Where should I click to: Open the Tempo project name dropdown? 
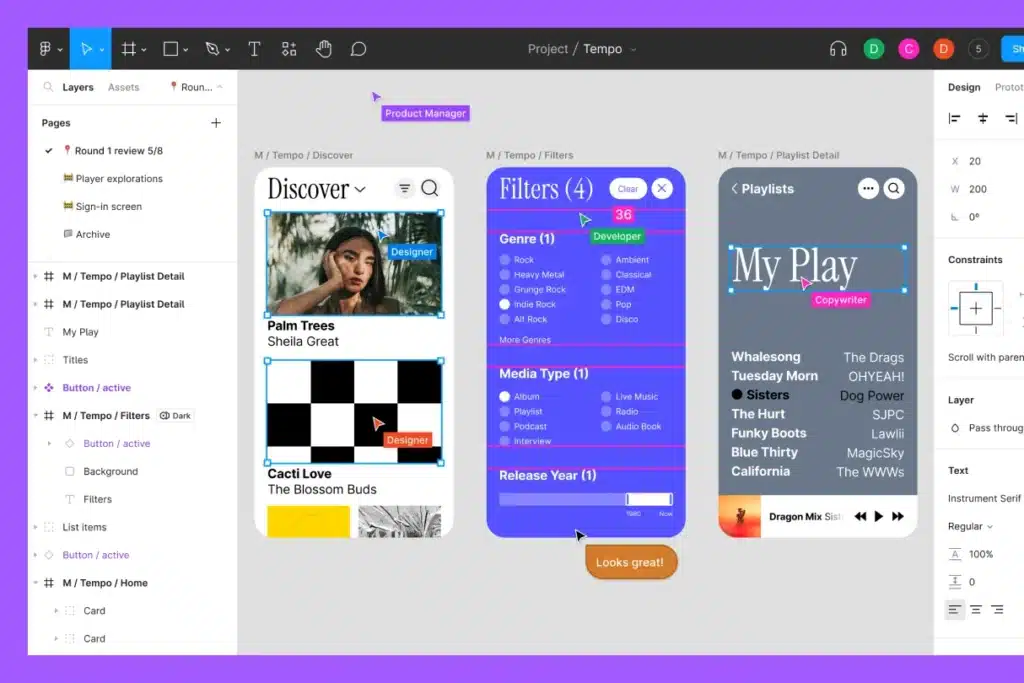pyautogui.click(x=633, y=50)
